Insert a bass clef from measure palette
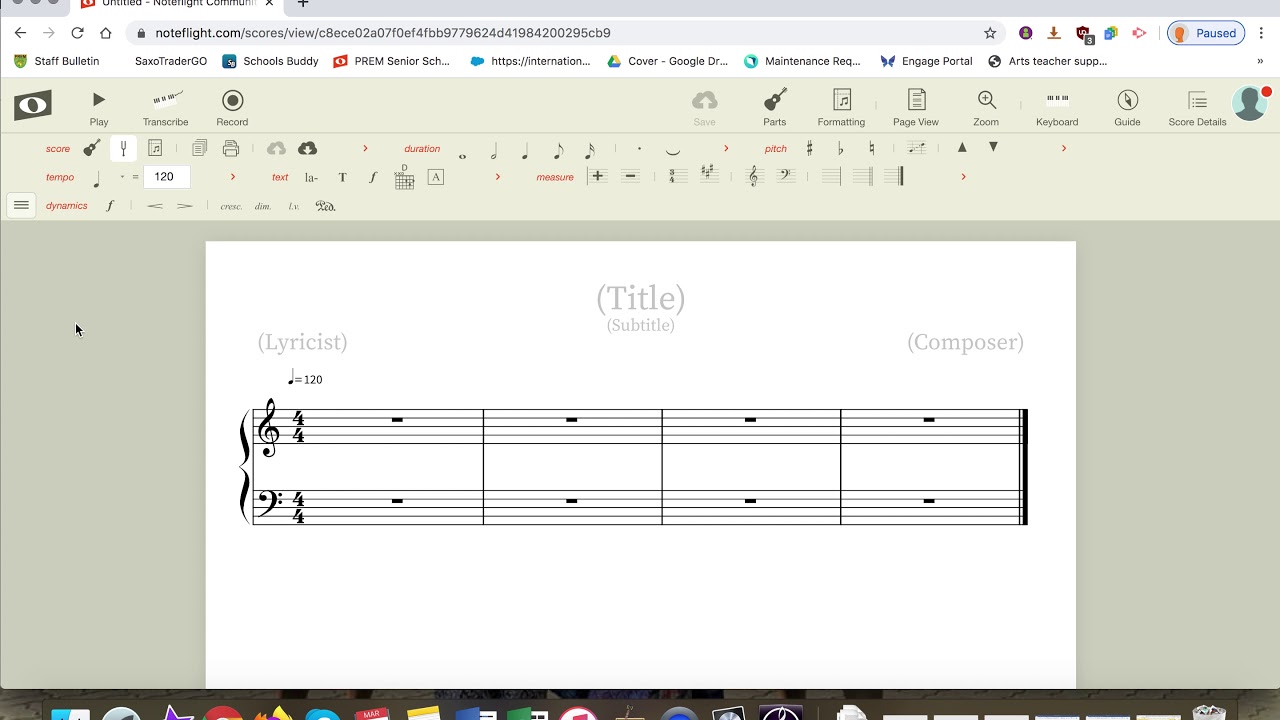The width and height of the screenshot is (1280, 720). coord(785,176)
